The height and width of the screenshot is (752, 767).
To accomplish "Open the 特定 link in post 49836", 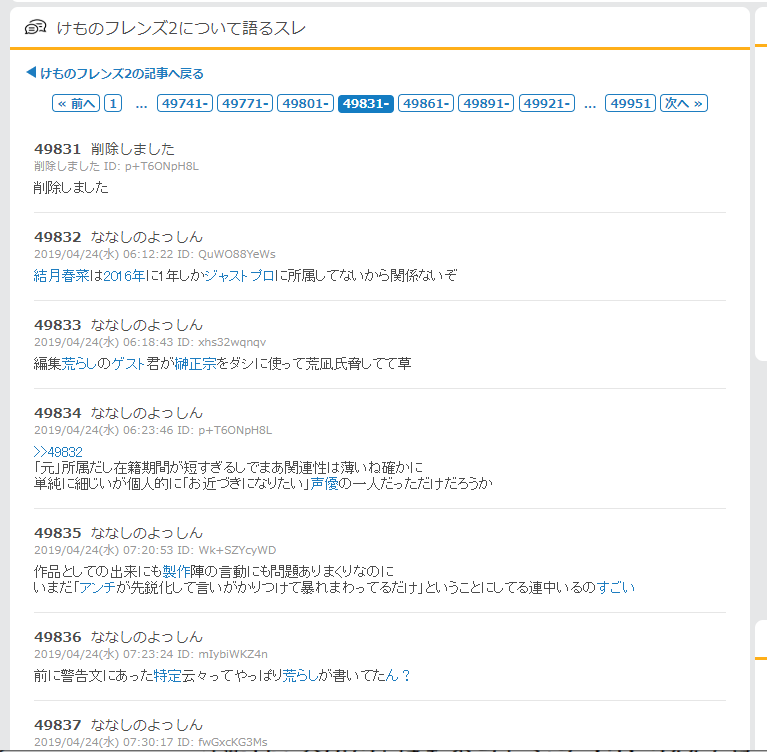I will (x=168, y=676).
